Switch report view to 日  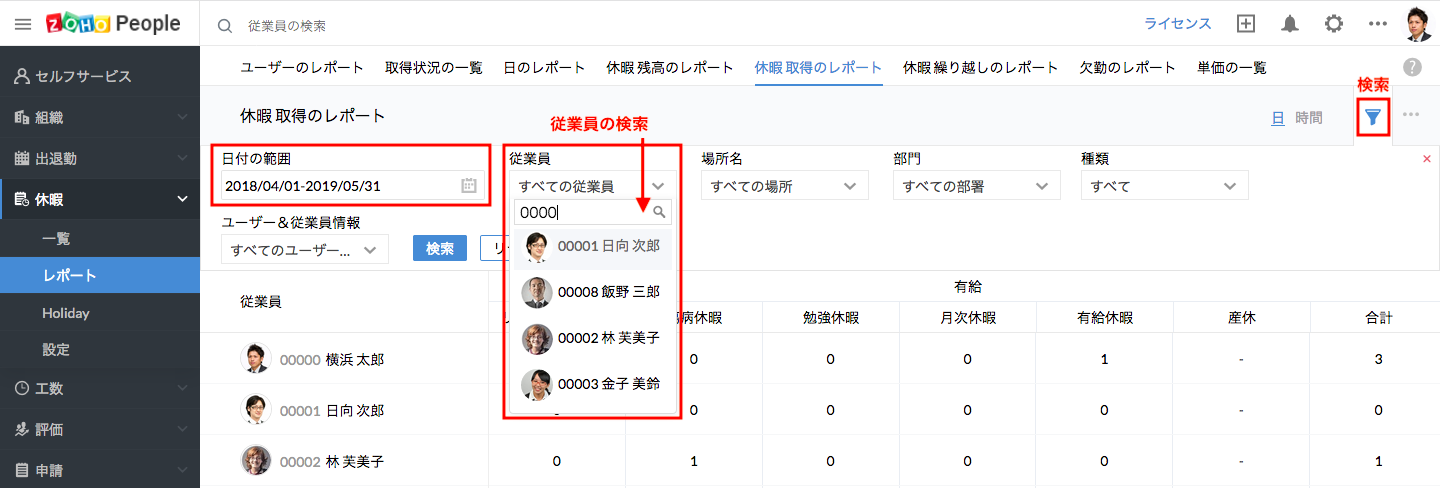click(1277, 118)
